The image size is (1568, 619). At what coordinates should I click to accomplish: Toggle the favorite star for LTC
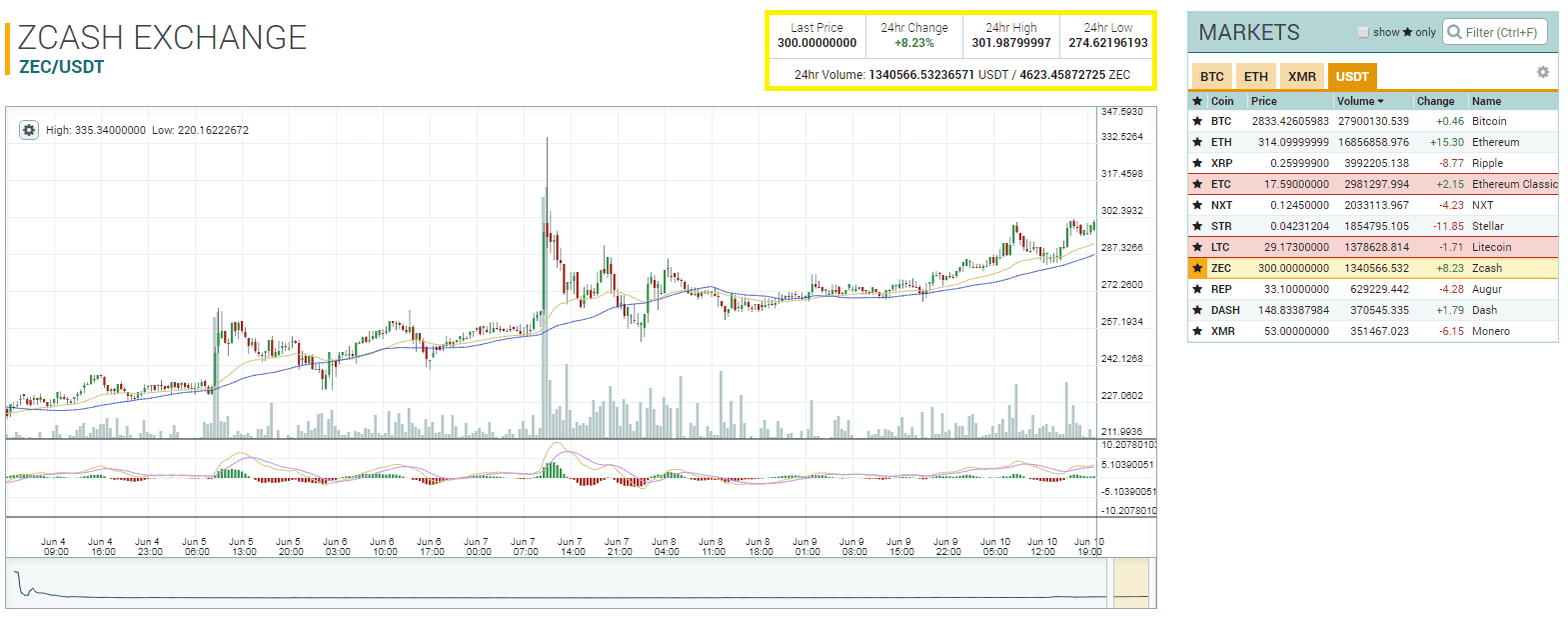click(x=1197, y=247)
